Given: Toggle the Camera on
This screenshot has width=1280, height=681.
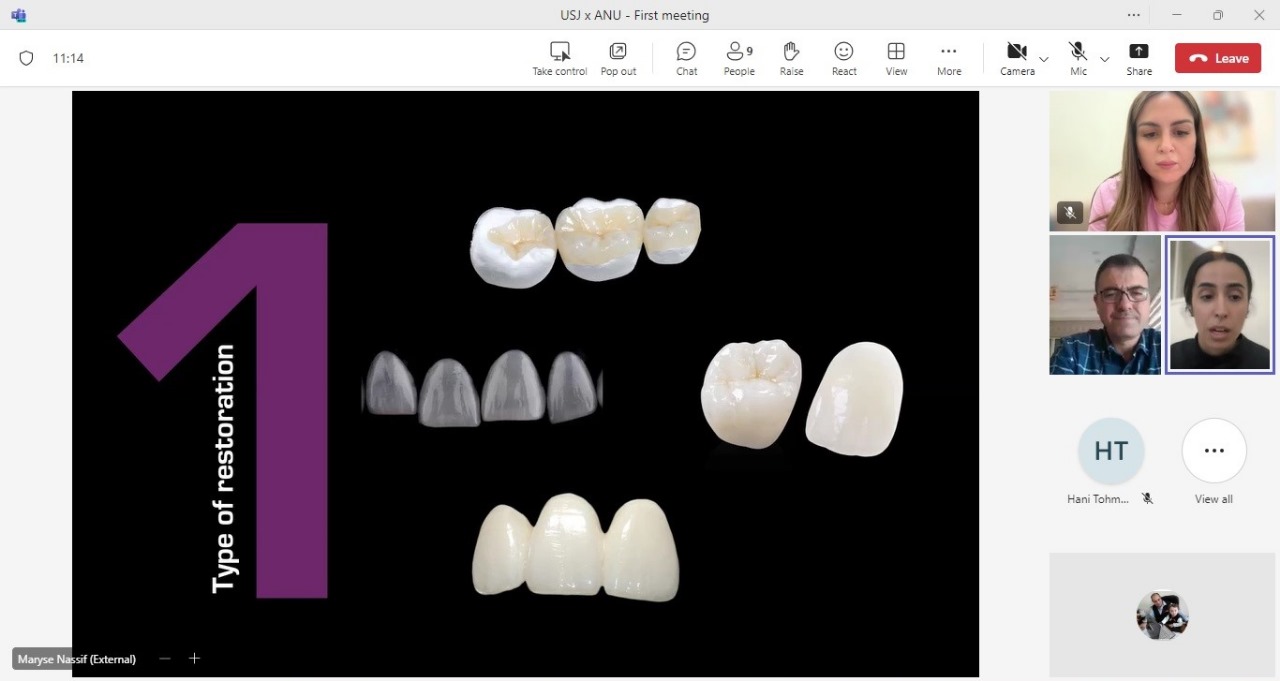Looking at the screenshot, I should pyautogui.click(x=1016, y=52).
